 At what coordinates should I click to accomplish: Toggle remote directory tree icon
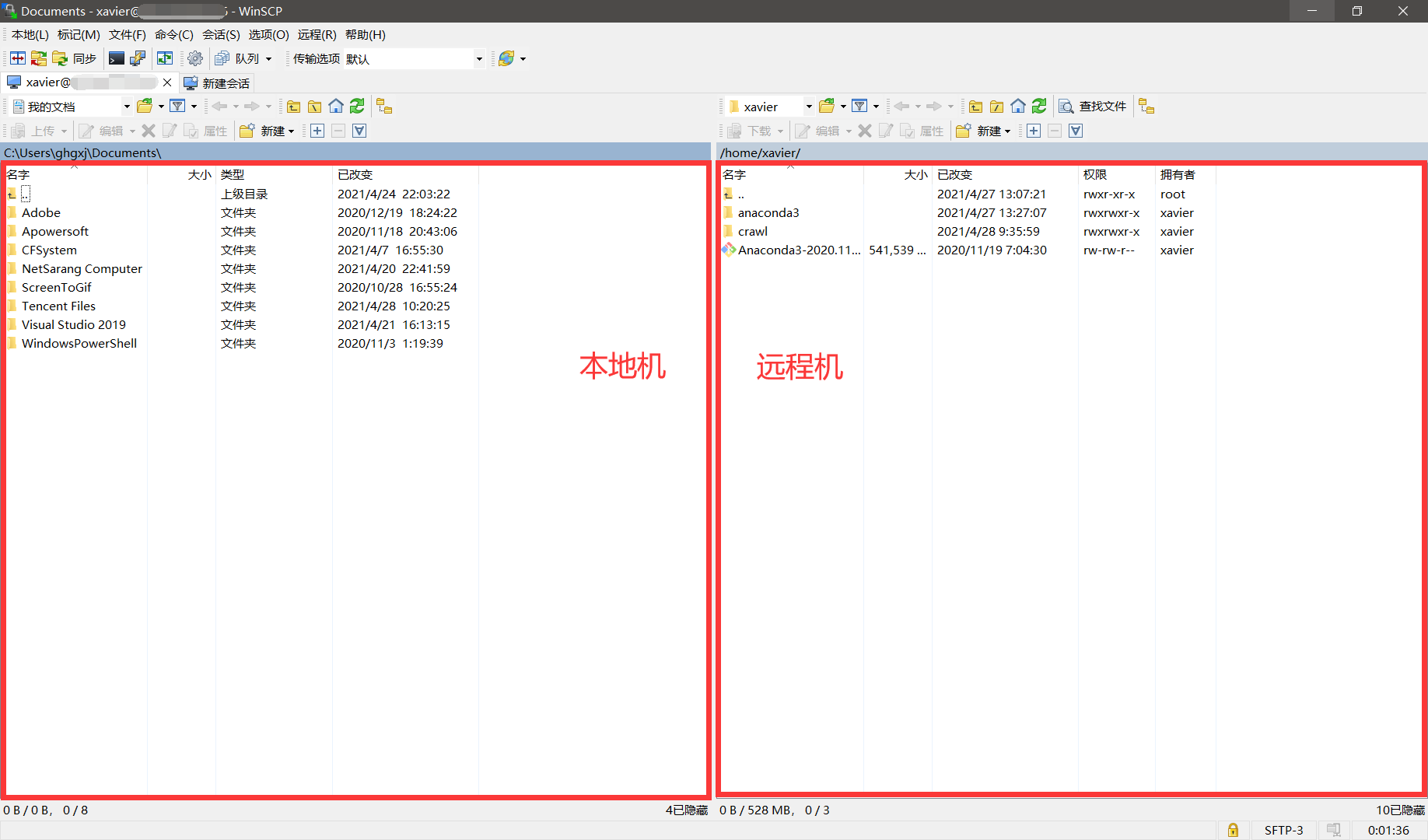1146,107
